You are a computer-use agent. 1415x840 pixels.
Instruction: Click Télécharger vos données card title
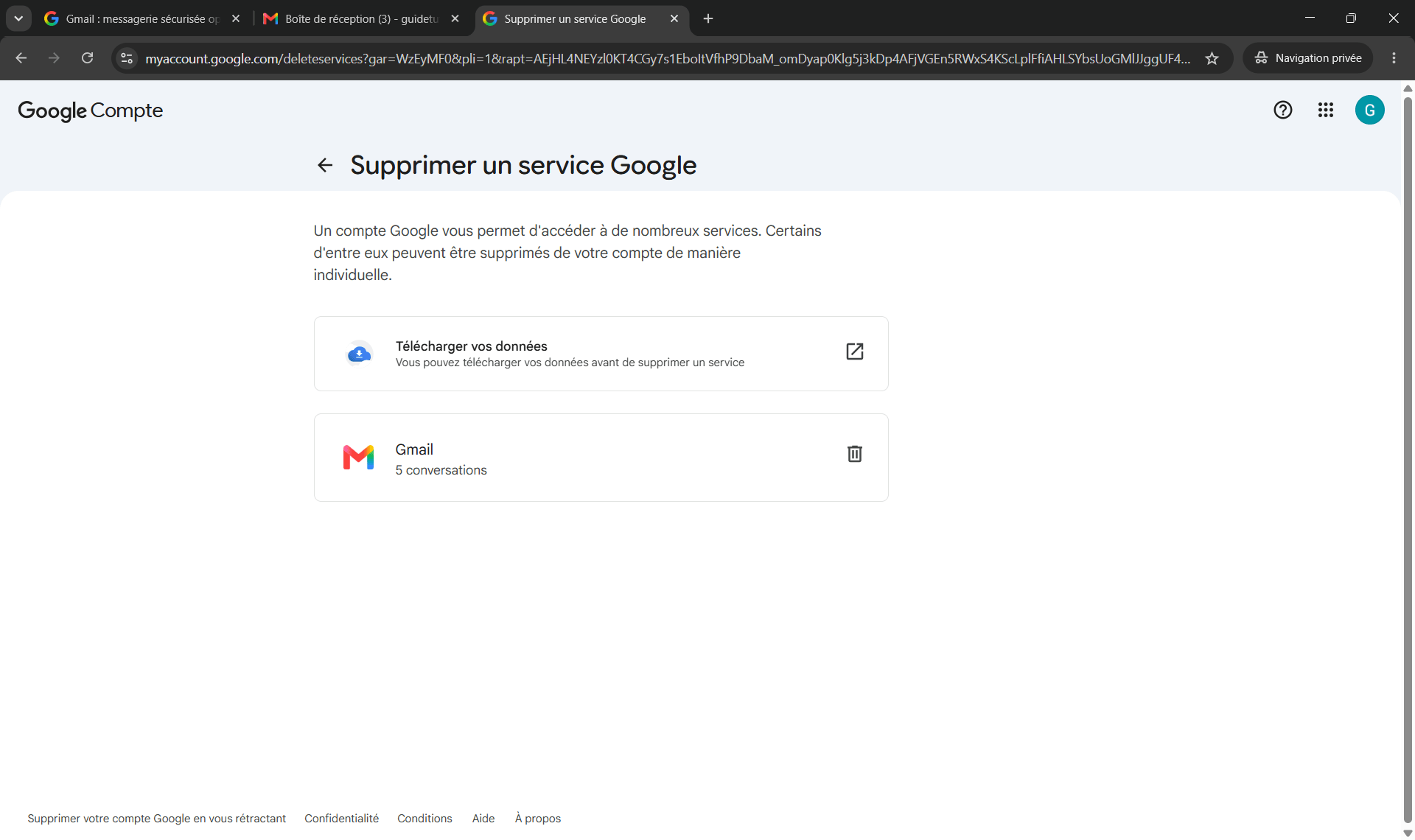(x=471, y=346)
